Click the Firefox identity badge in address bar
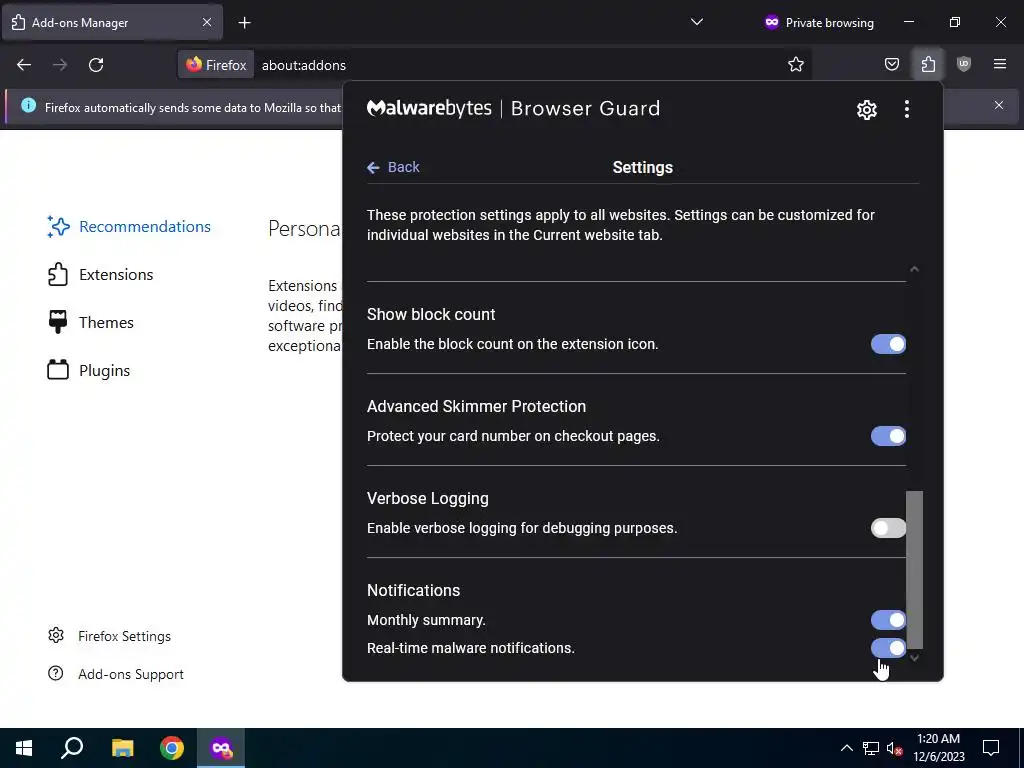The image size is (1024, 768). click(216, 65)
